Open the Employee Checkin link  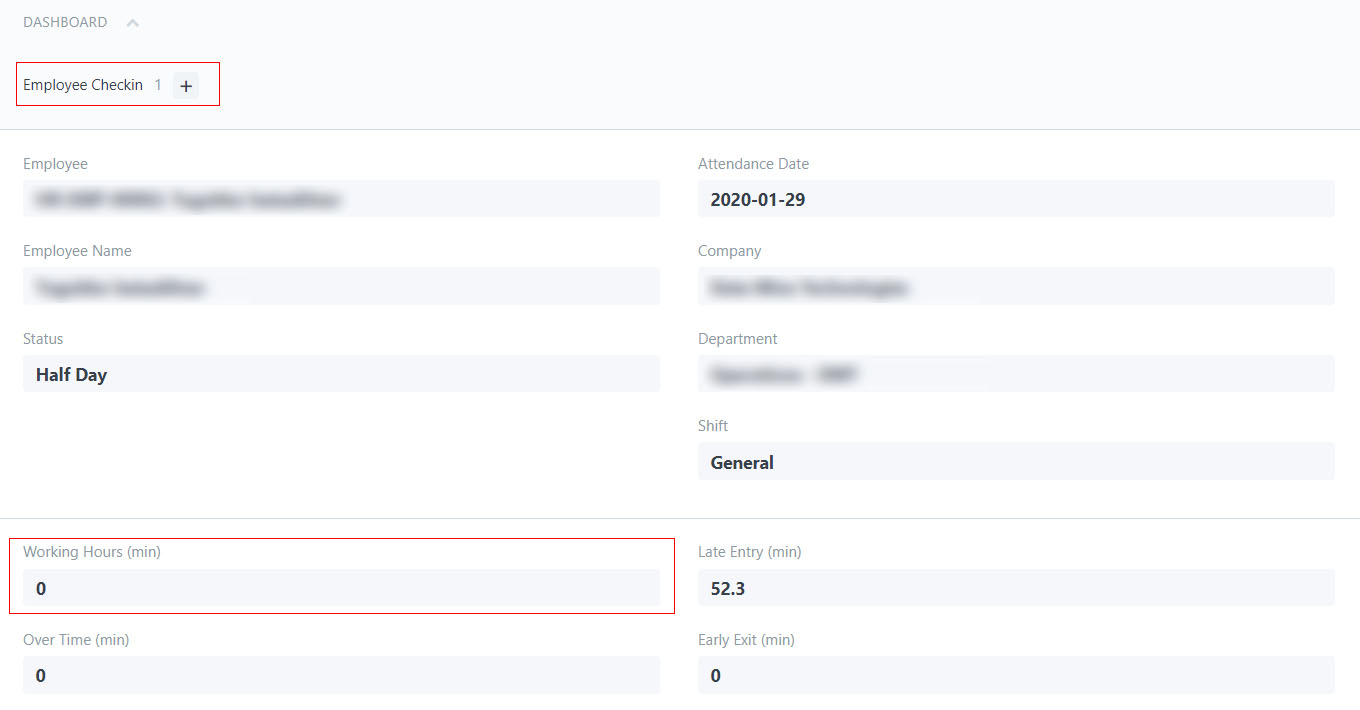85,84
